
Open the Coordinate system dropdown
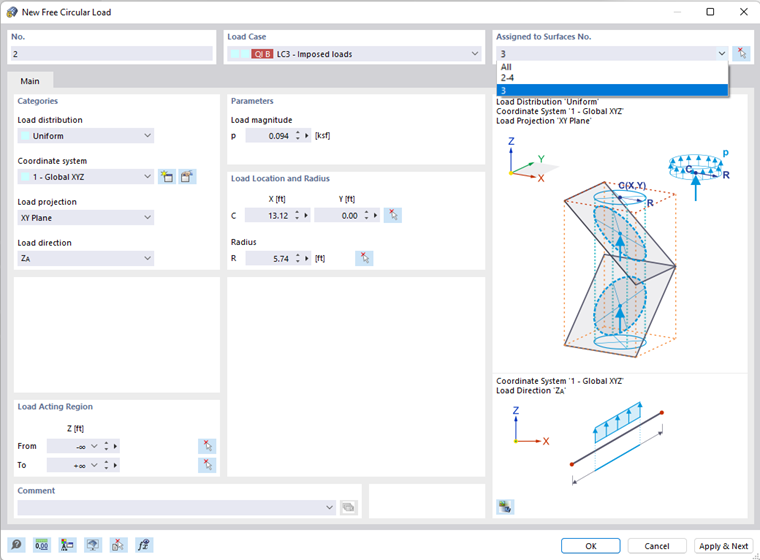pyautogui.click(x=147, y=176)
